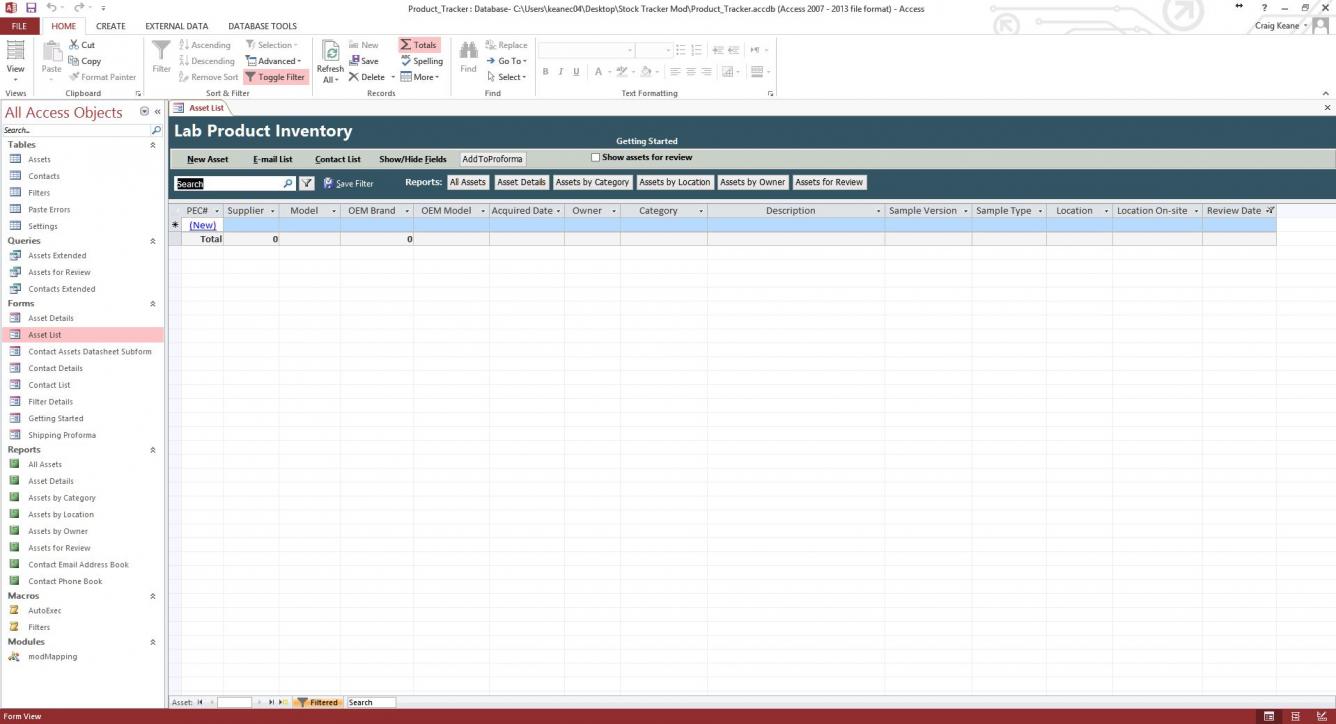Viewport: 1336px width, 724px height.
Task: Open the Category column filter dropdown
Action: point(701,211)
